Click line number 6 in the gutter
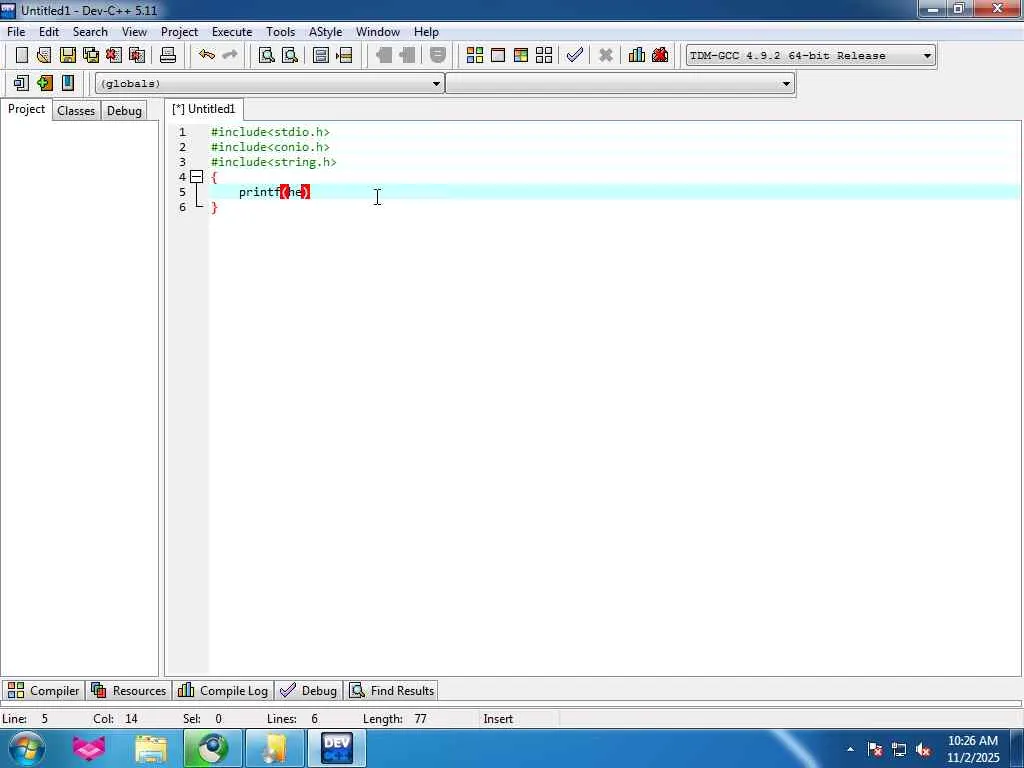The image size is (1024, 768). [182, 207]
